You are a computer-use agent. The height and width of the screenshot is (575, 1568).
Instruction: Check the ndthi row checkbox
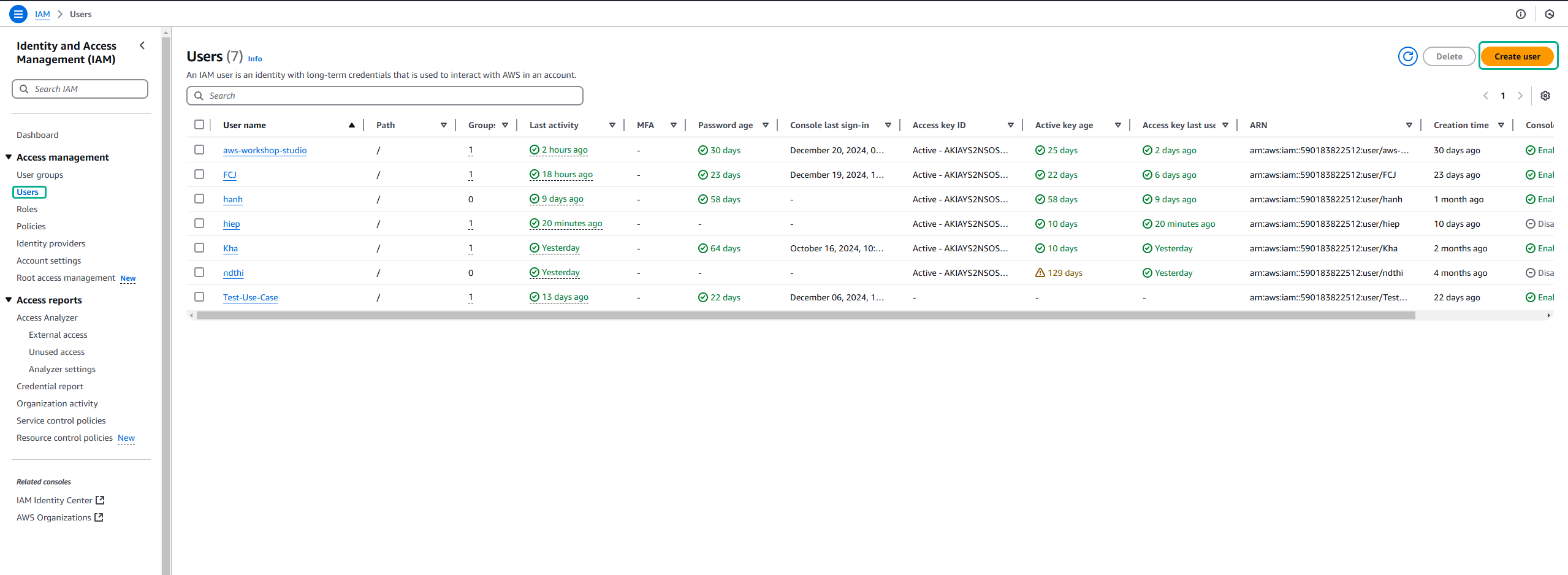(x=199, y=272)
